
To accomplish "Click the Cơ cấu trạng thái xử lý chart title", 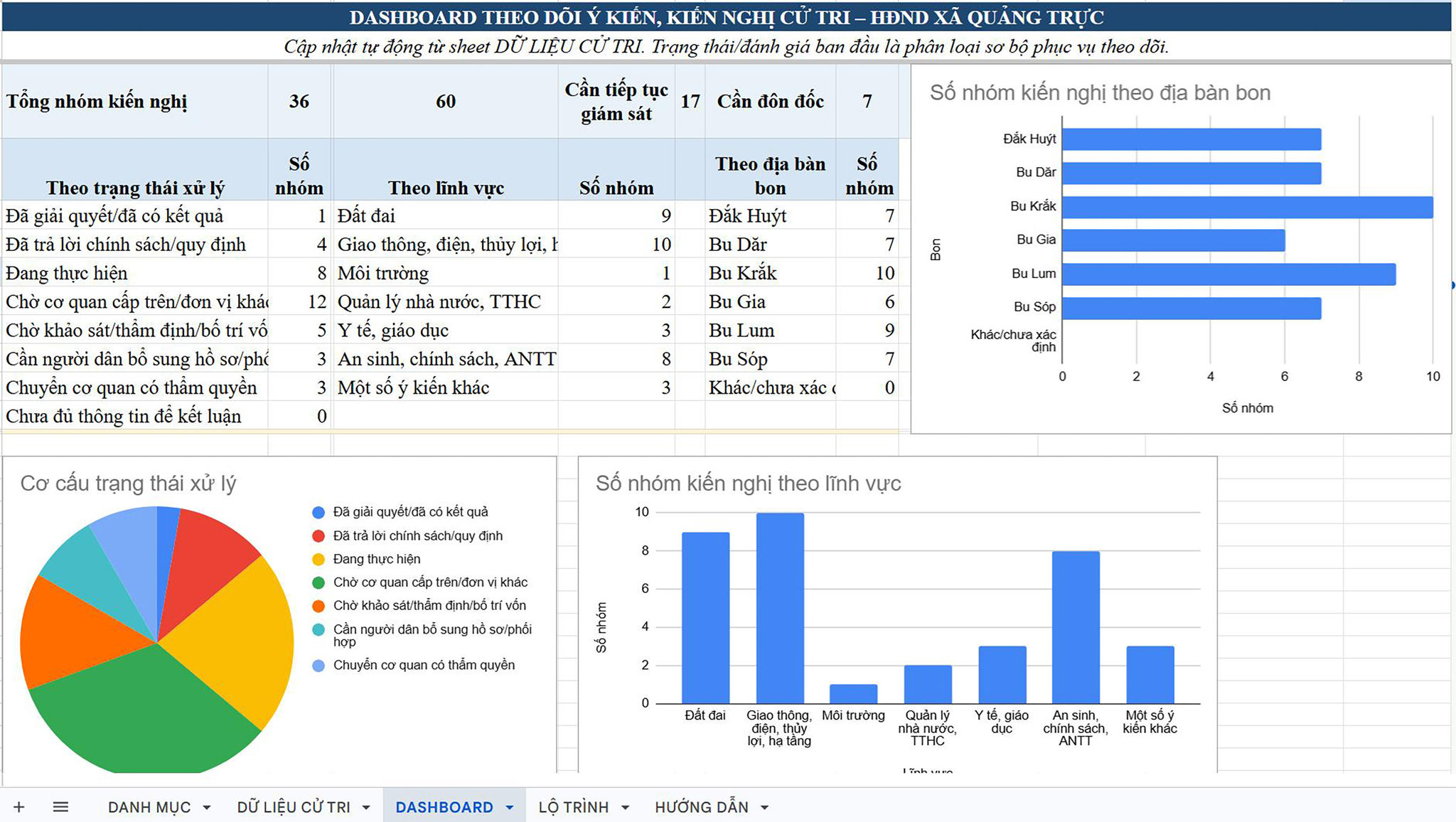I will [128, 484].
